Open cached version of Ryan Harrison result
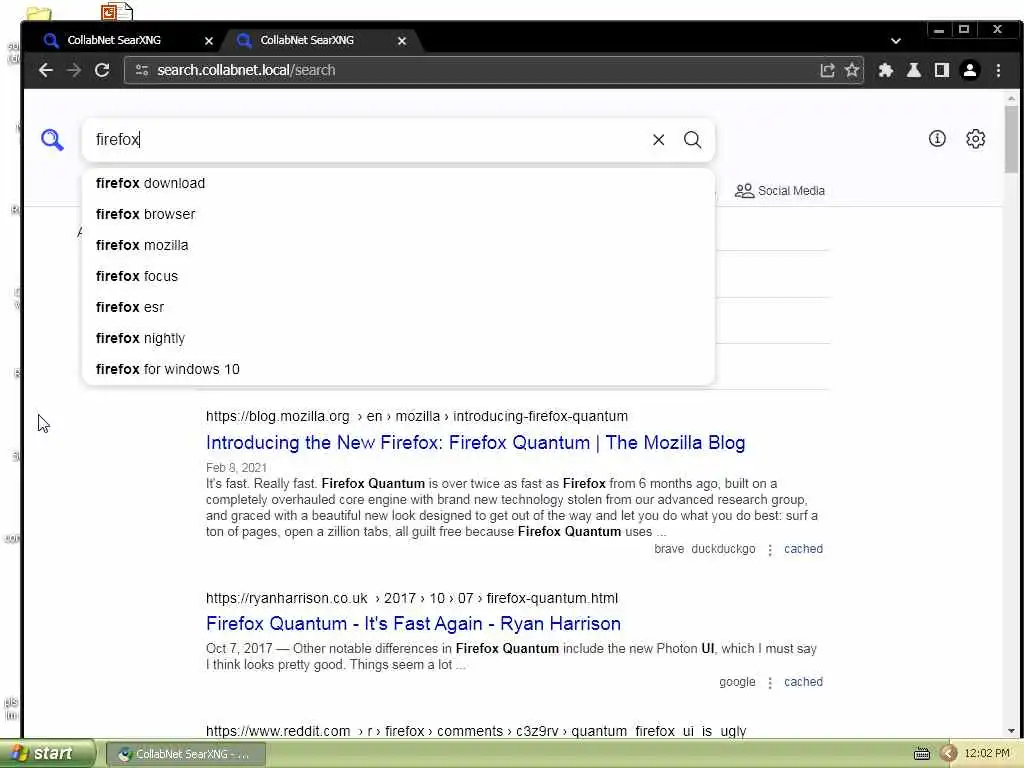This screenshot has height=768, width=1024. (803, 682)
